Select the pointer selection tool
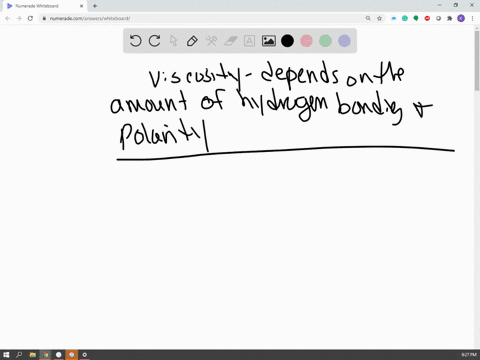The height and width of the screenshot is (360, 480). [x=173, y=41]
